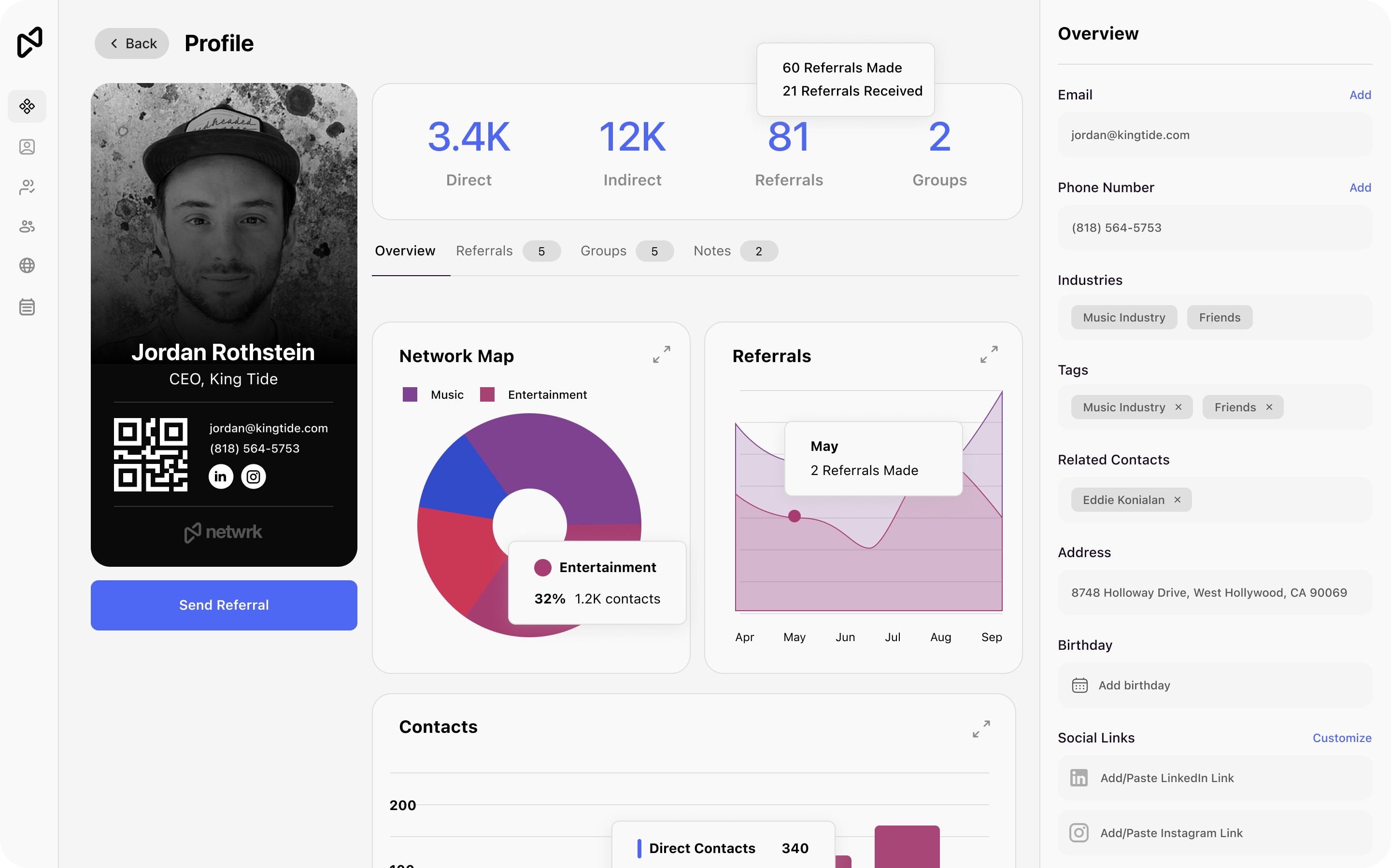The width and height of the screenshot is (1391, 868).
Task: Remove Eddie Konialan from related contacts
Action: point(1178,500)
